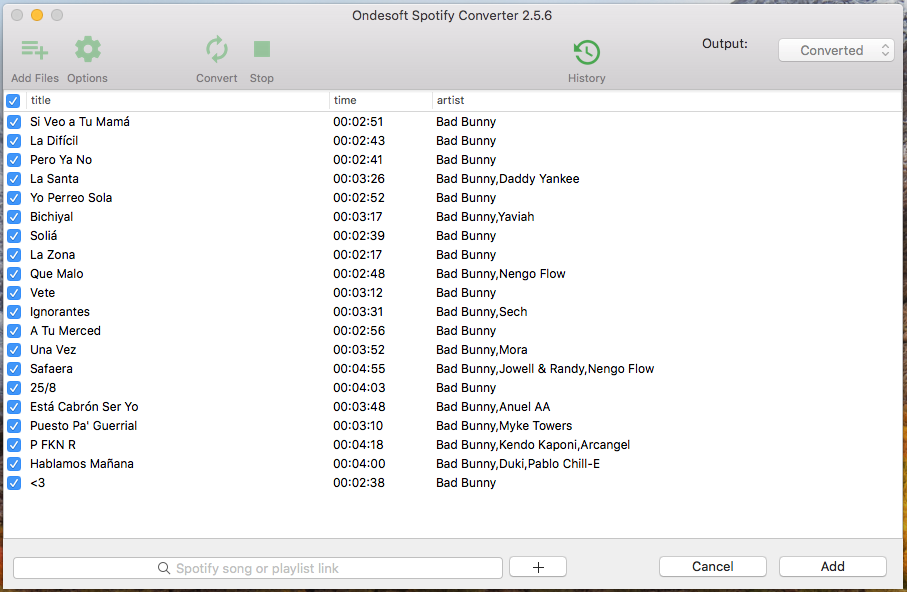Click the Puesto Pa' Guerrial title
Viewport: 907px width, 592px height.
click(83, 426)
